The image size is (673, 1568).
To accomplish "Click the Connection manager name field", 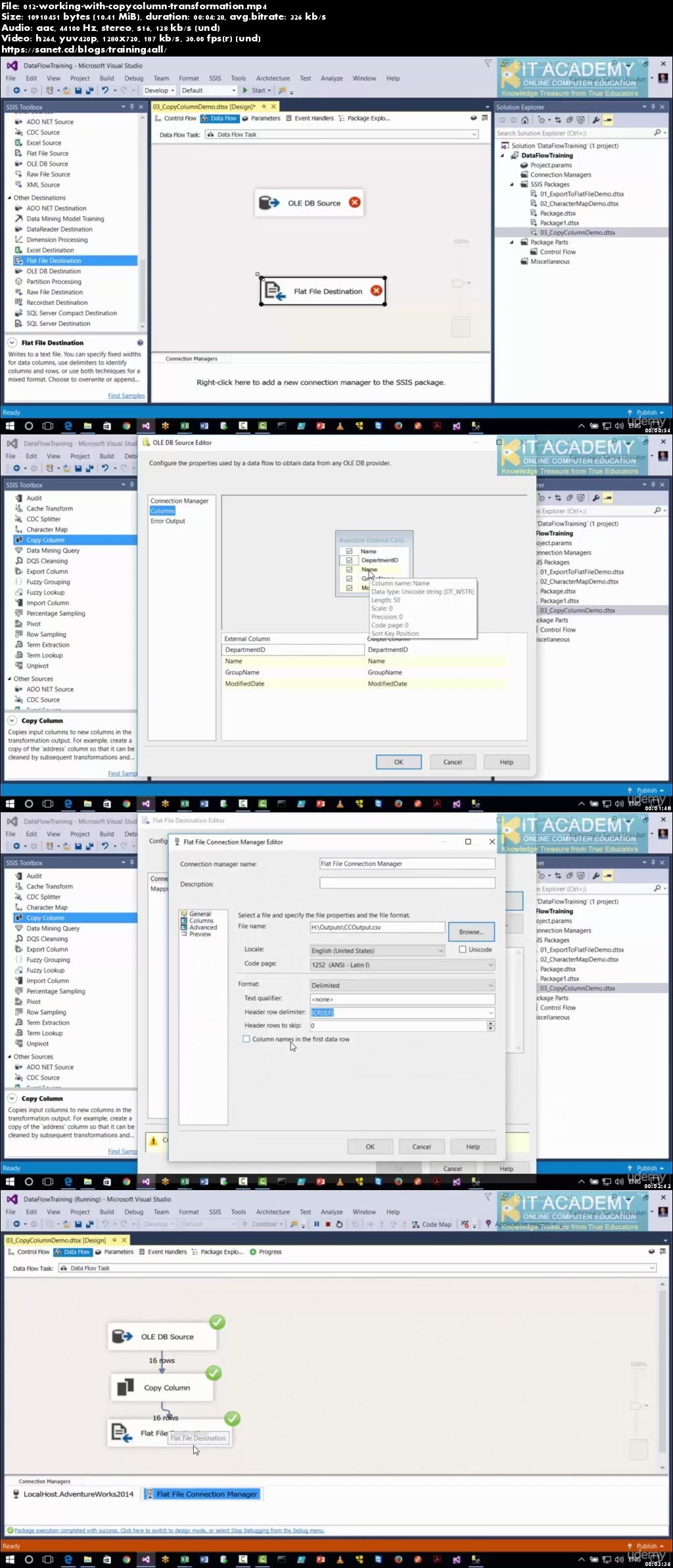I will 407,864.
